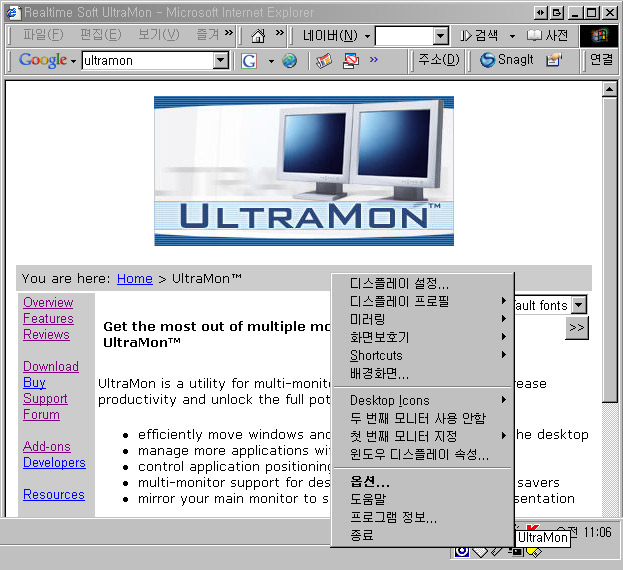The width and height of the screenshot is (623, 570).
Task: Click the 연결 links toolbar label
Action: click(602, 60)
